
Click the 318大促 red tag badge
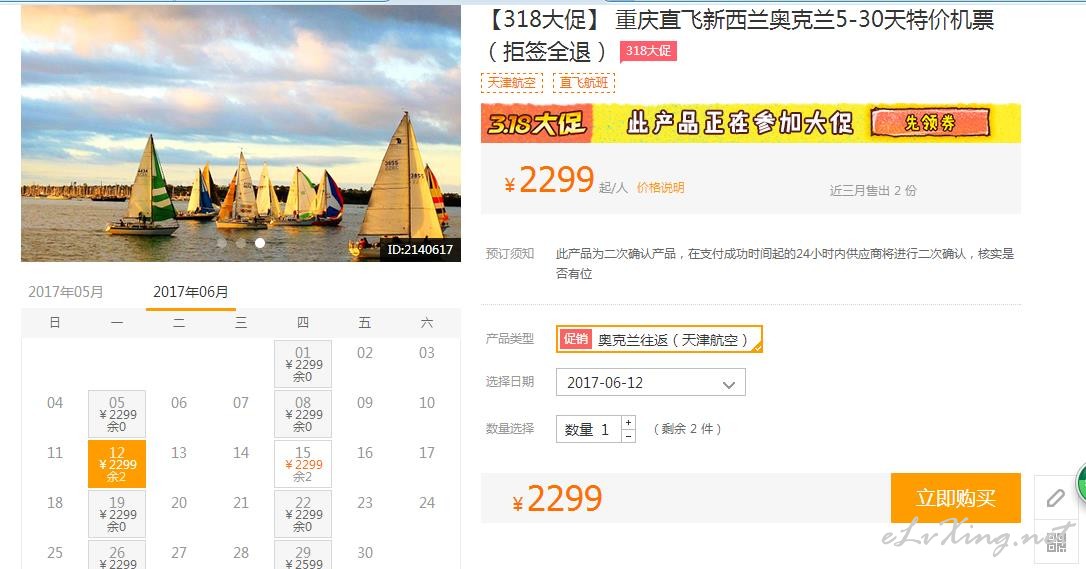point(648,51)
